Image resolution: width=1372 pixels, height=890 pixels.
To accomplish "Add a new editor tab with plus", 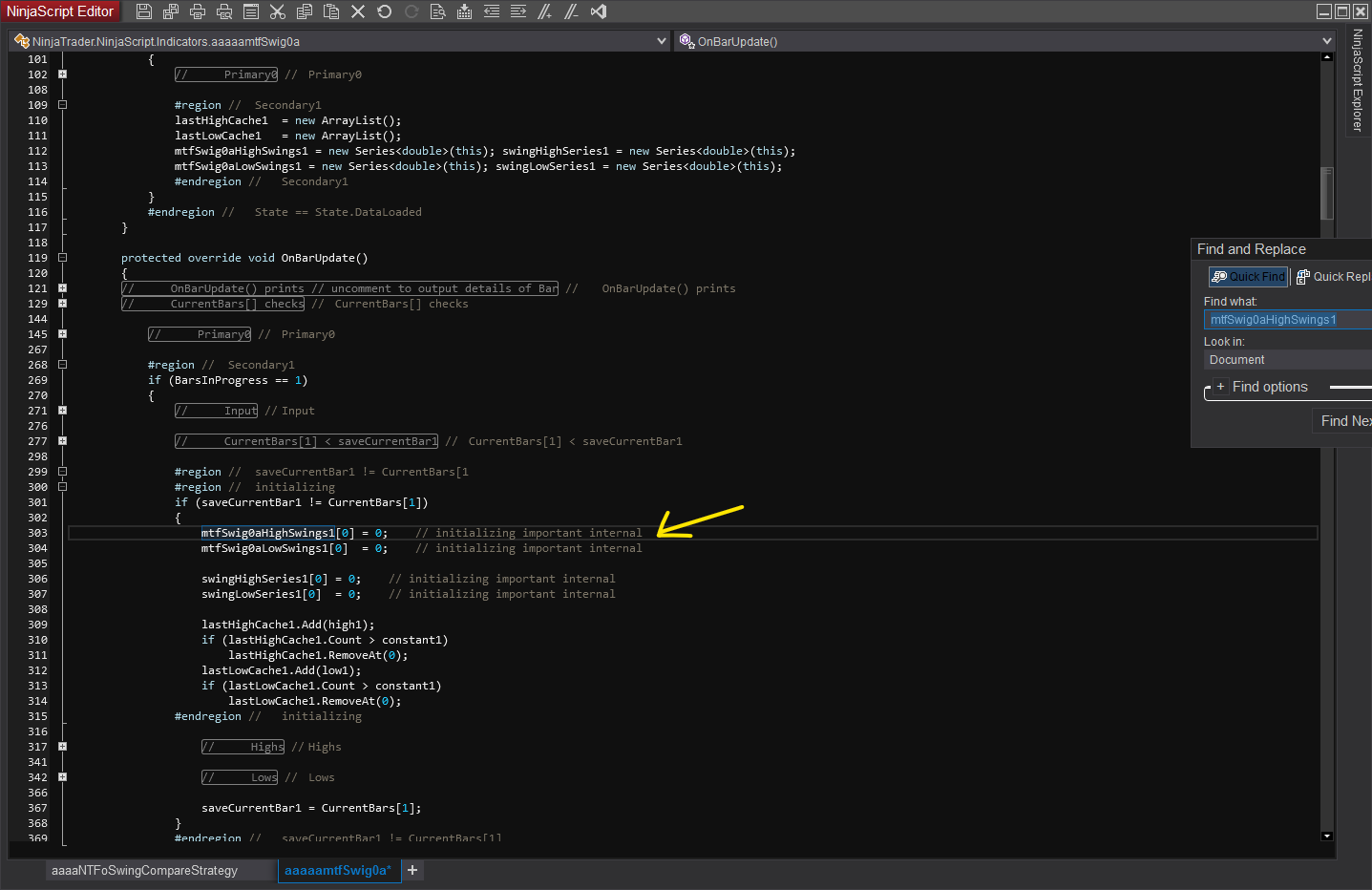I will point(412,870).
